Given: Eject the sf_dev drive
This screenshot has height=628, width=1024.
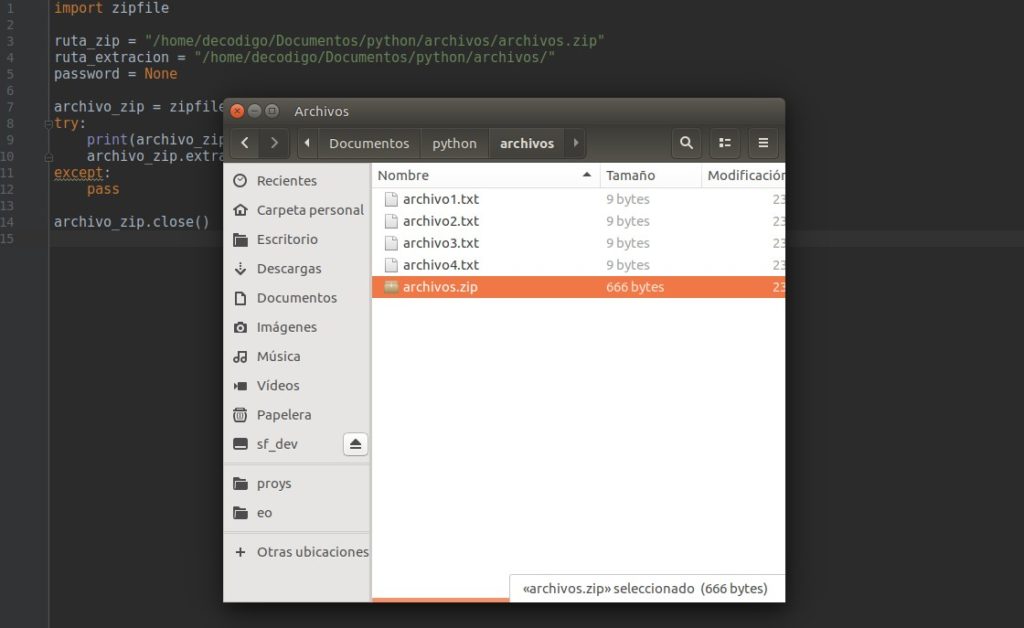Looking at the screenshot, I should pos(355,444).
